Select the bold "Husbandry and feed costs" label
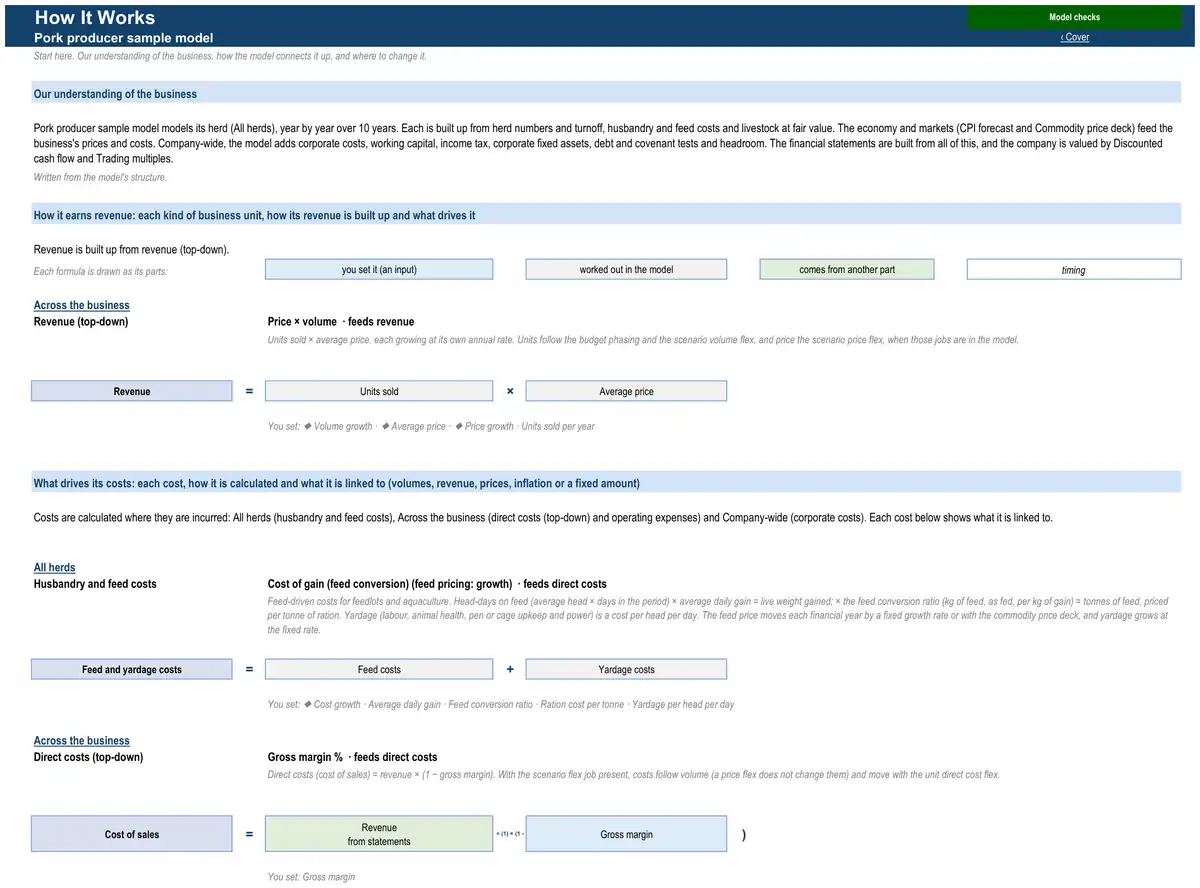 [95, 584]
